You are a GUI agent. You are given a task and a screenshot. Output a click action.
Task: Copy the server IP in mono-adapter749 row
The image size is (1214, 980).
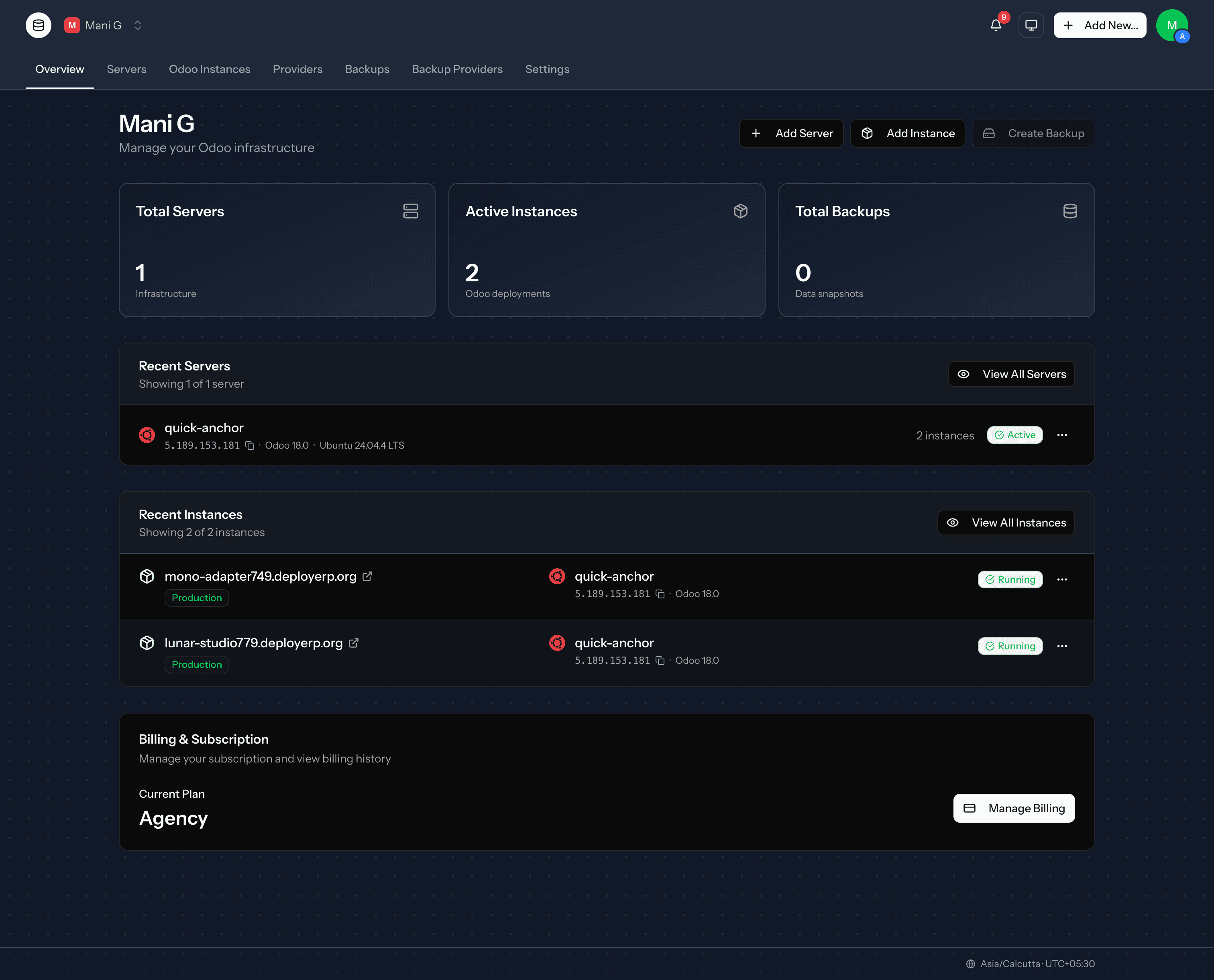tap(660, 594)
